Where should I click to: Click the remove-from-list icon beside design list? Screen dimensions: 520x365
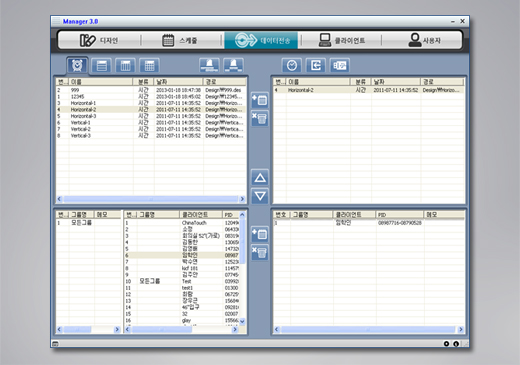[x=260, y=118]
